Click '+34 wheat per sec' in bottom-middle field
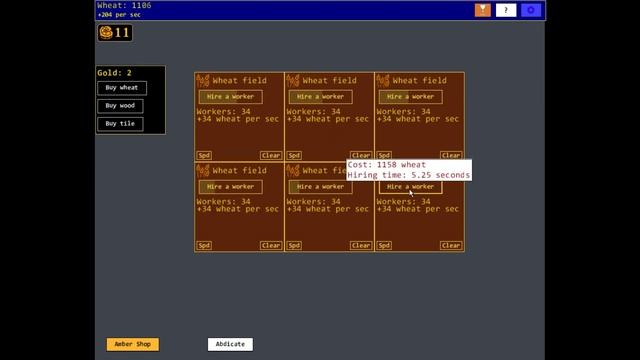This screenshot has height=360, width=640. pyautogui.click(x=327, y=209)
